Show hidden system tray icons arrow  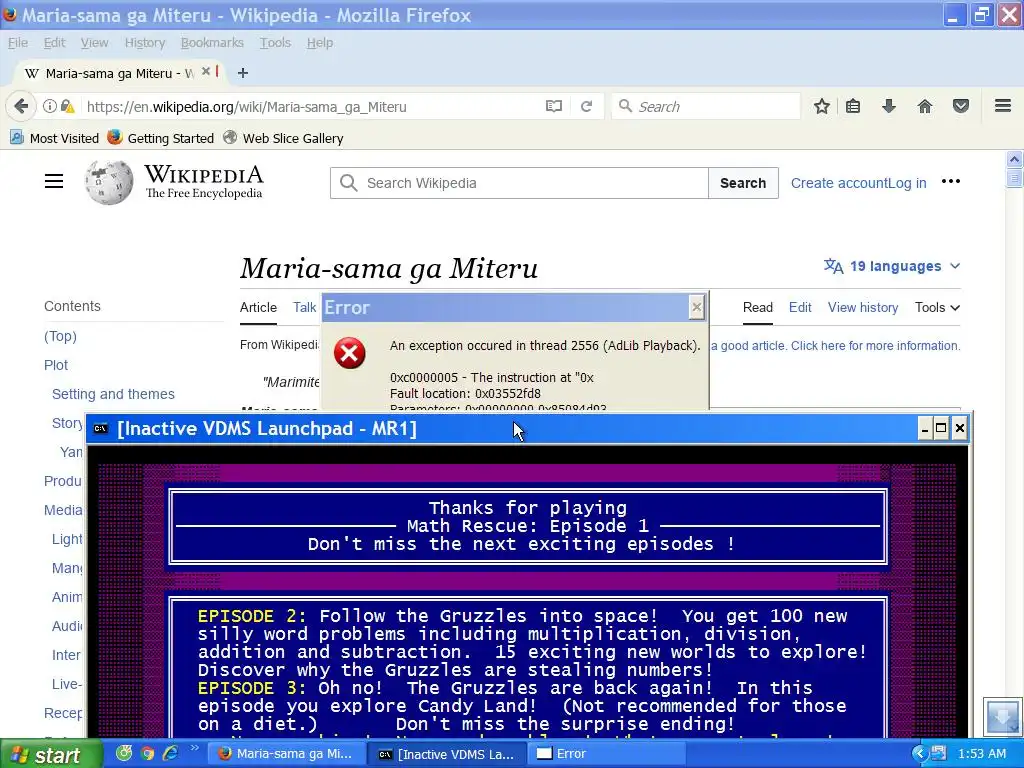coord(920,754)
